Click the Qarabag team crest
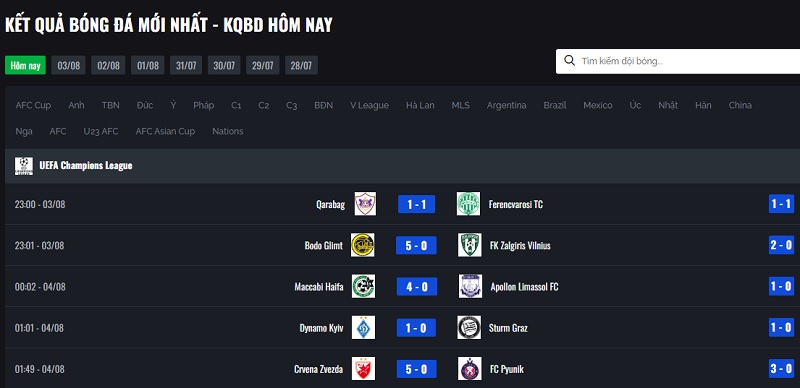 click(x=365, y=204)
